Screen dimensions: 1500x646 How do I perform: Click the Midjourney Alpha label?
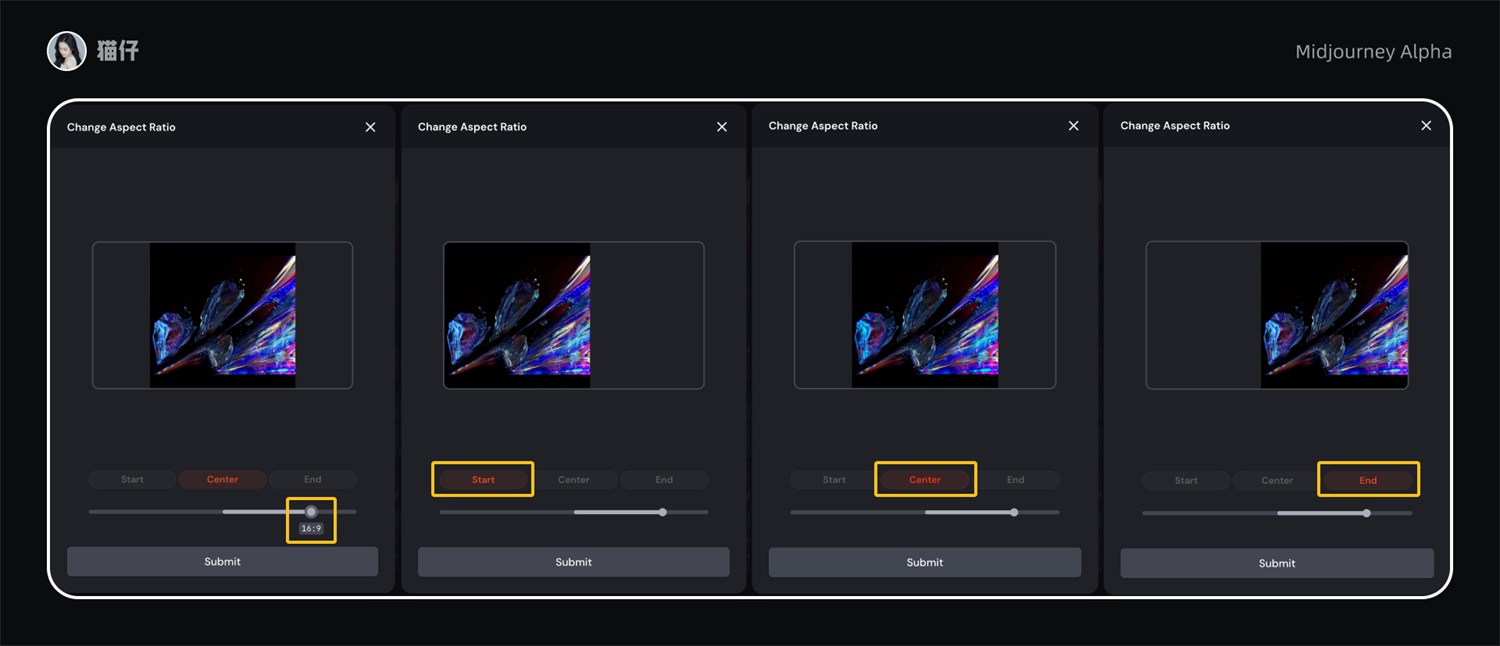pyautogui.click(x=1373, y=52)
